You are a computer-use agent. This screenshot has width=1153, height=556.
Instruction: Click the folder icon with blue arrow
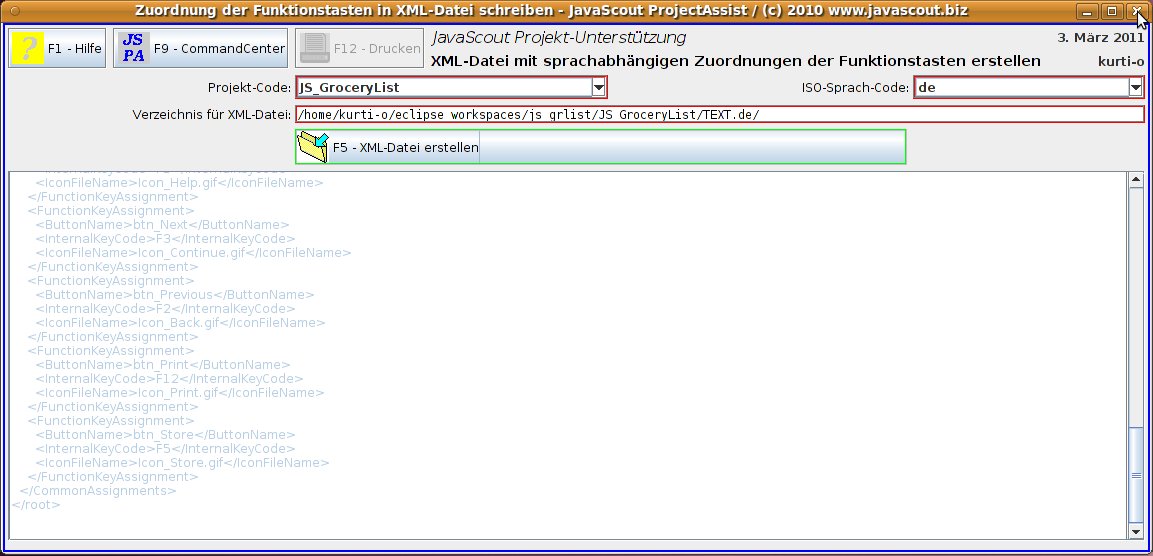tap(314, 148)
